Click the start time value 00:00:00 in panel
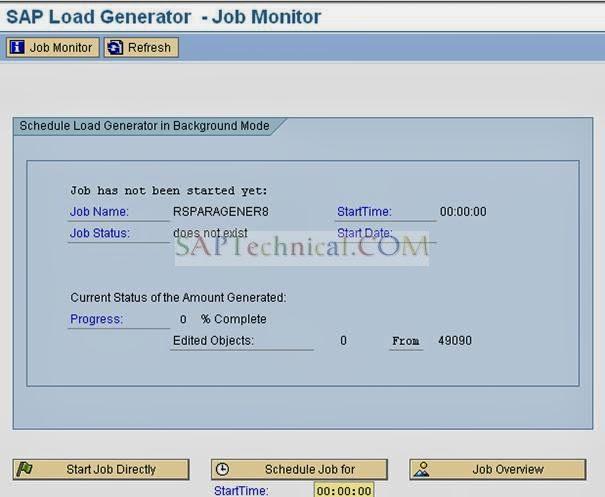The image size is (605, 497). click(x=463, y=211)
